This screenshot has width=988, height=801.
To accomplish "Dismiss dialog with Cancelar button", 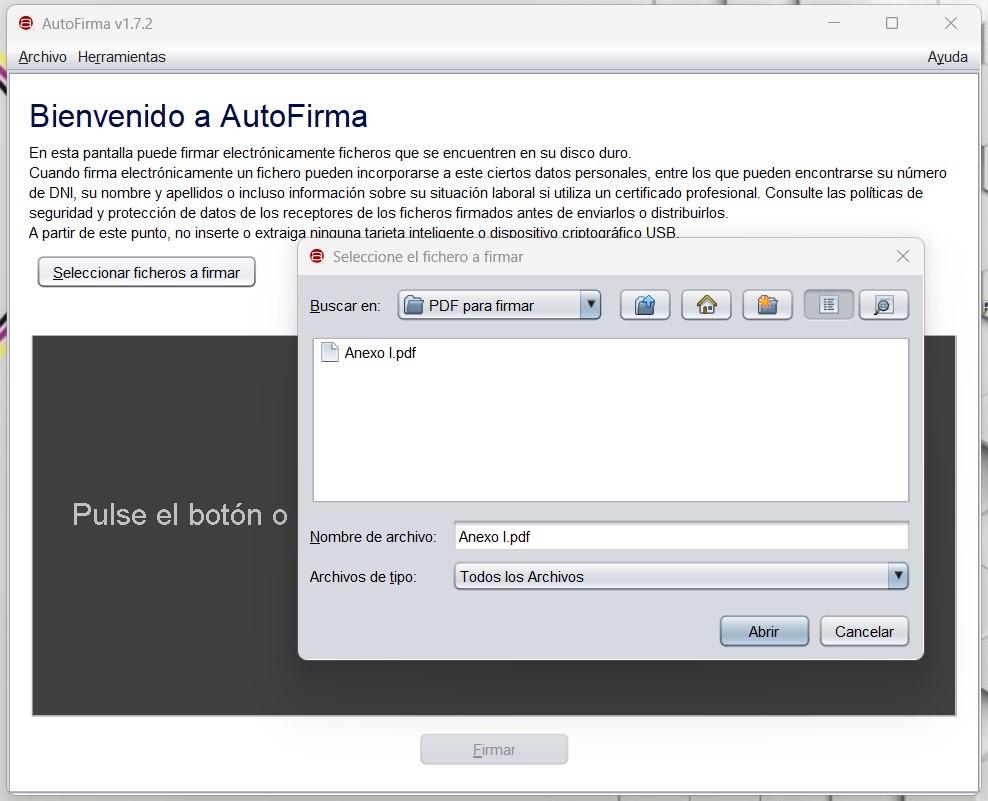I will click(864, 631).
